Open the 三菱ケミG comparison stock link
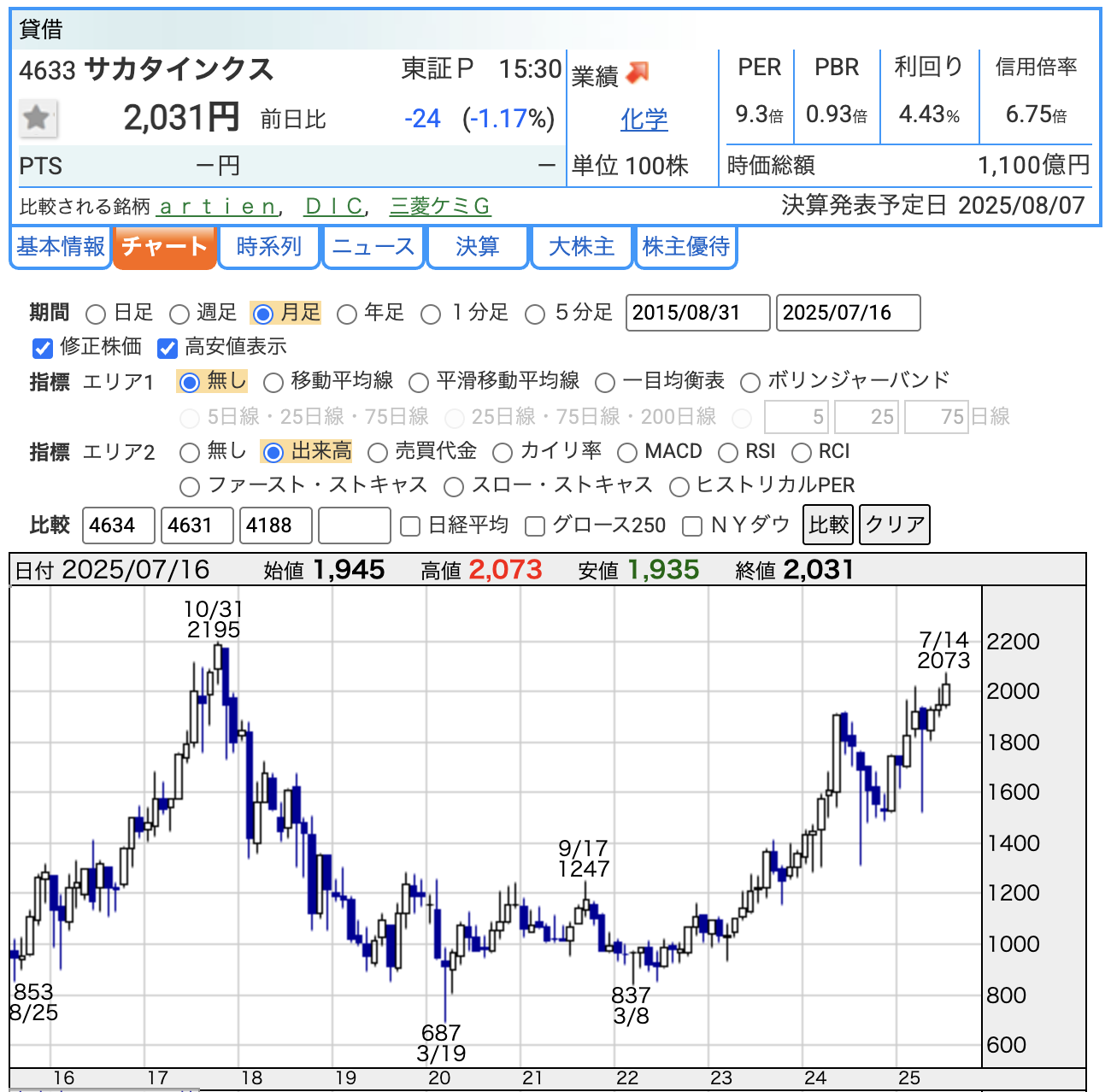 pos(440,207)
